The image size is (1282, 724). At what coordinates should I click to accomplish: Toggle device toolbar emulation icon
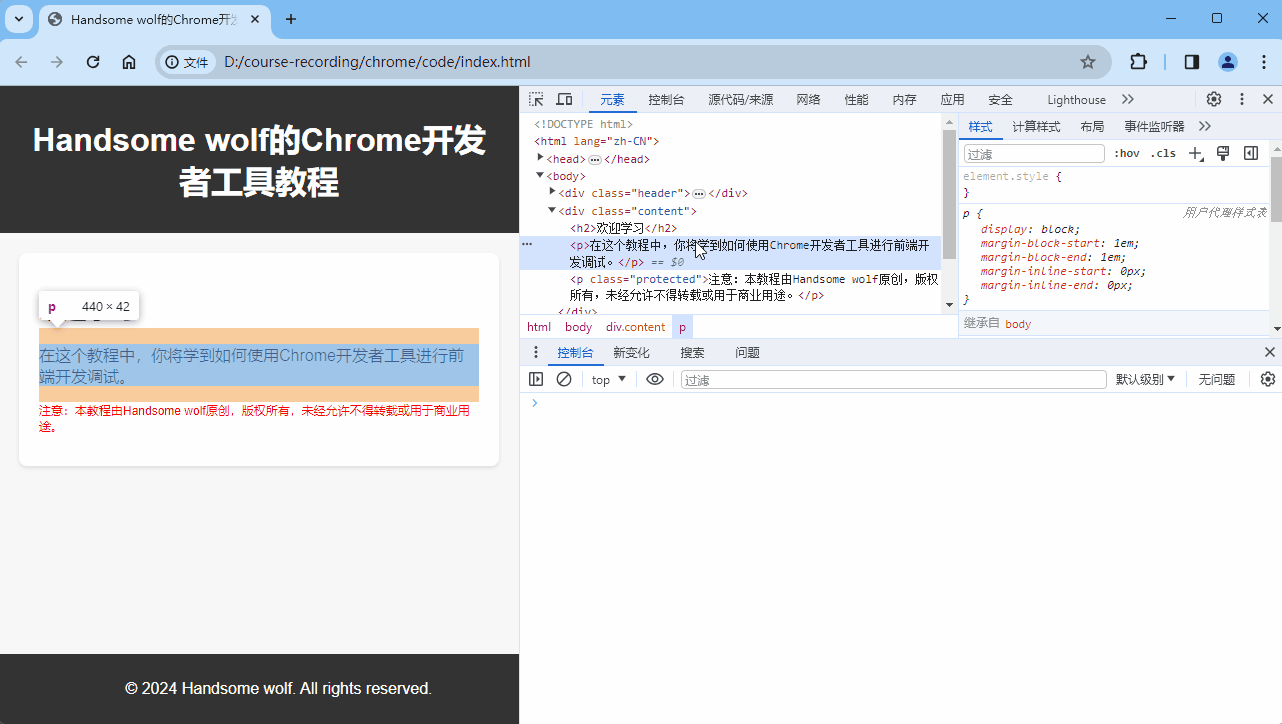[x=564, y=99]
